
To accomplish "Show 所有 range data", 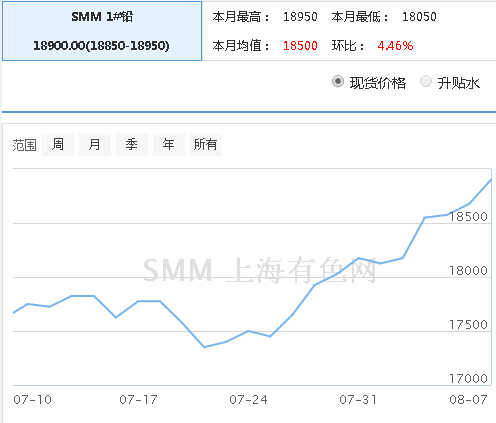I will 206,145.
